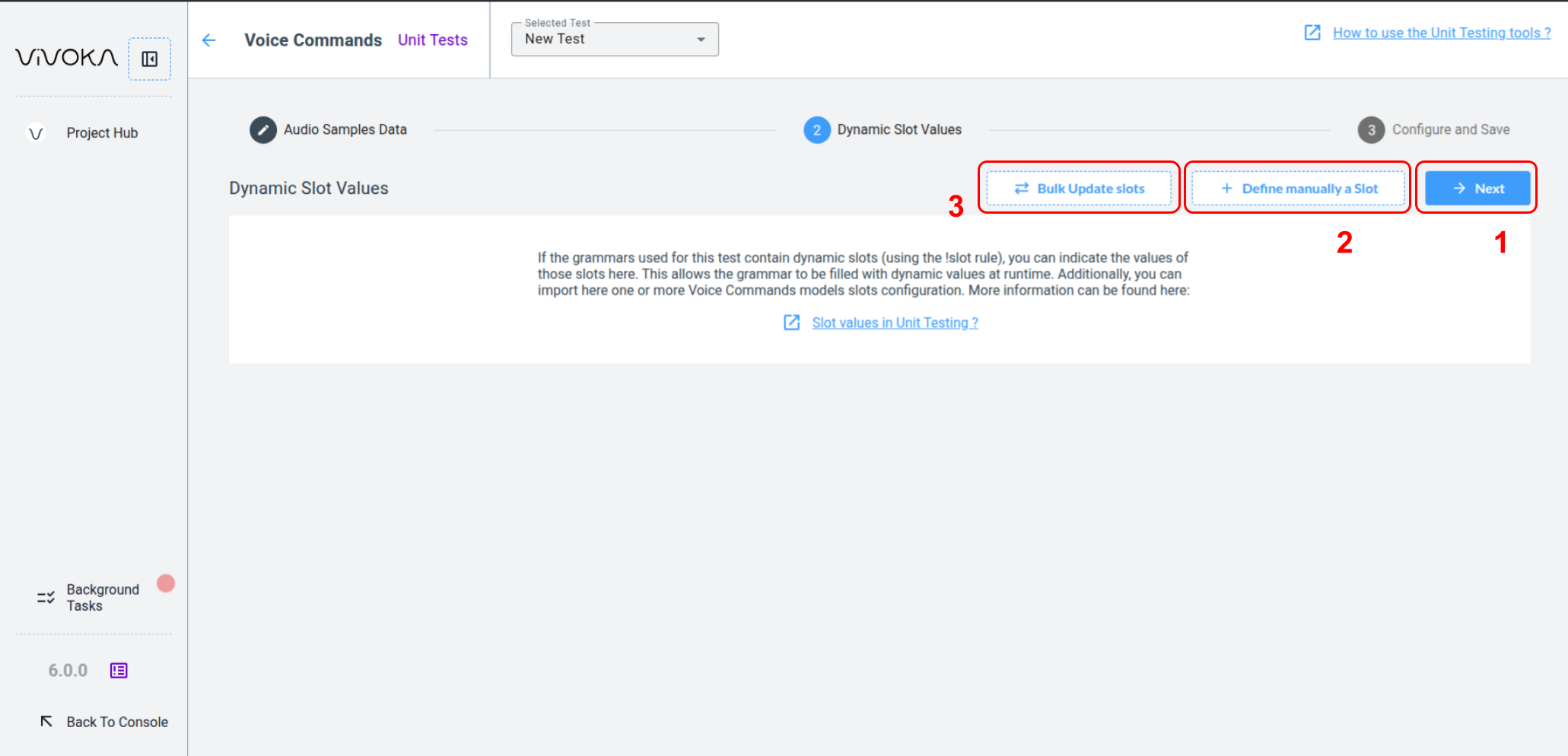
Task: Click the Back To Console arrow icon
Action: coord(46,721)
